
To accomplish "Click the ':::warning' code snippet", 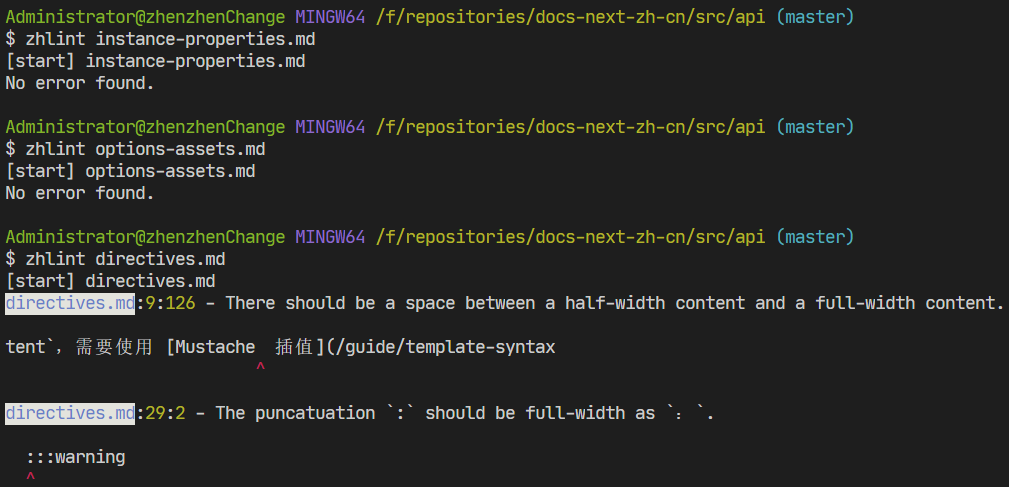I will 76,457.
